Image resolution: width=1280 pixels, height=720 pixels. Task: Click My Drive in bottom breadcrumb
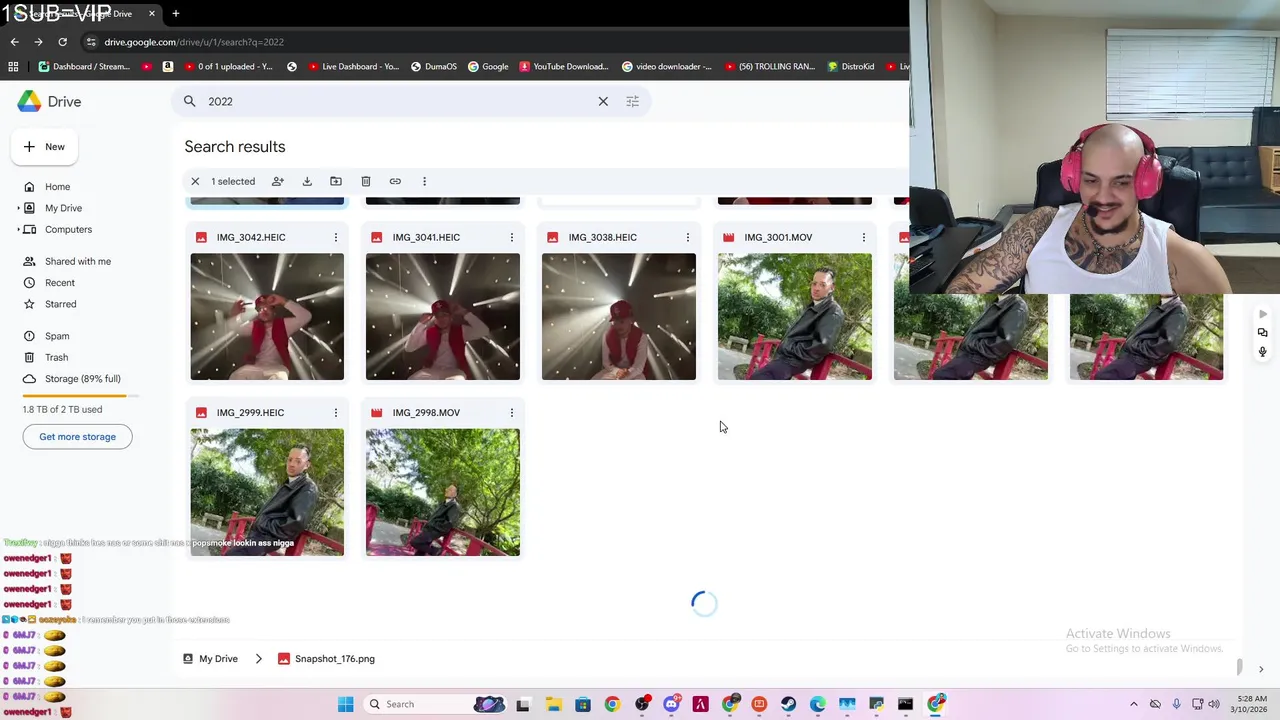[x=211, y=659]
